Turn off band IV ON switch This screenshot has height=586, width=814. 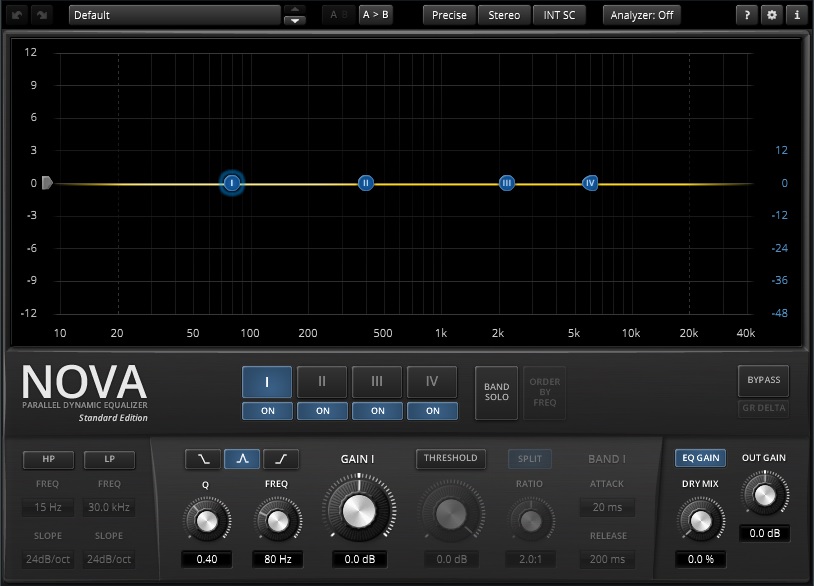point(432,411)
